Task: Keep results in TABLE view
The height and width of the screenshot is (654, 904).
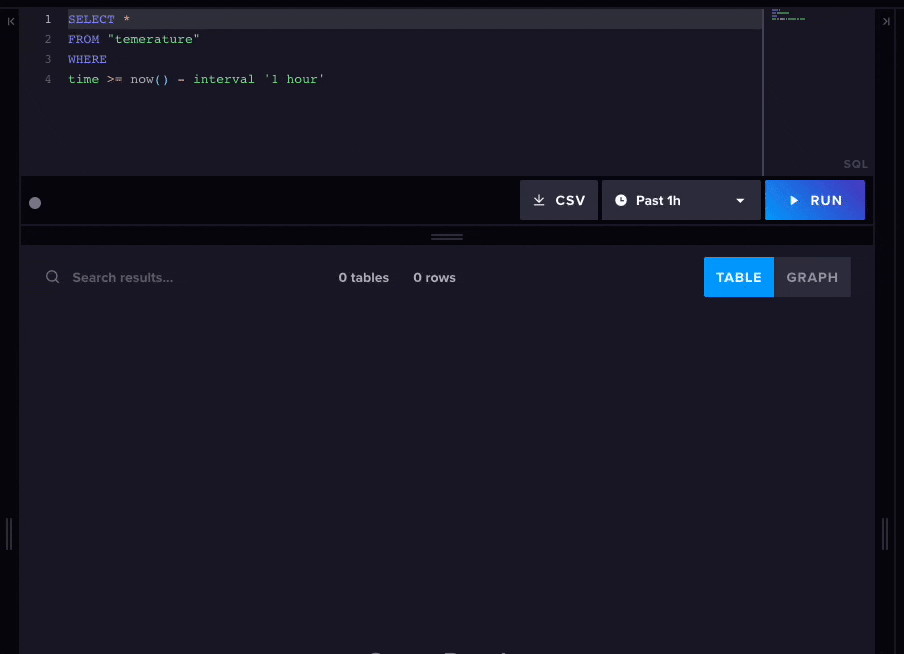Action: click(738, 277)
